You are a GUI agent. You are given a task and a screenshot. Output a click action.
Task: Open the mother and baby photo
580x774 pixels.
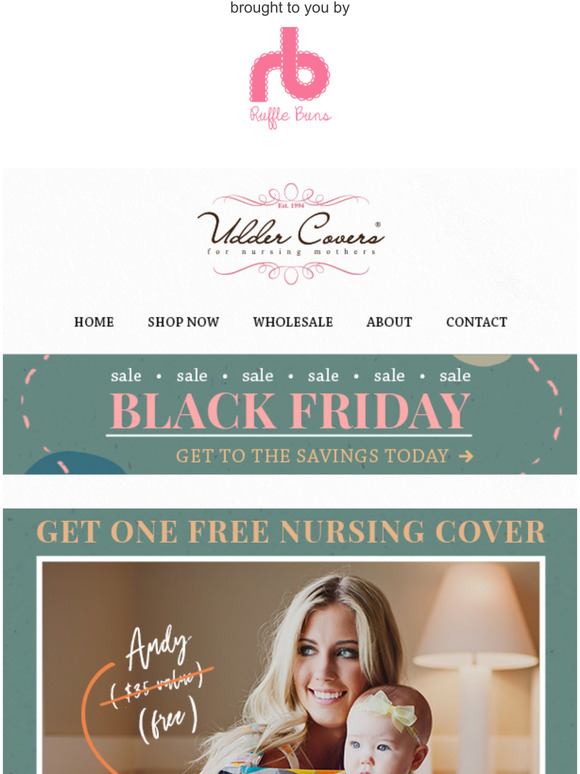click(291, 668)
